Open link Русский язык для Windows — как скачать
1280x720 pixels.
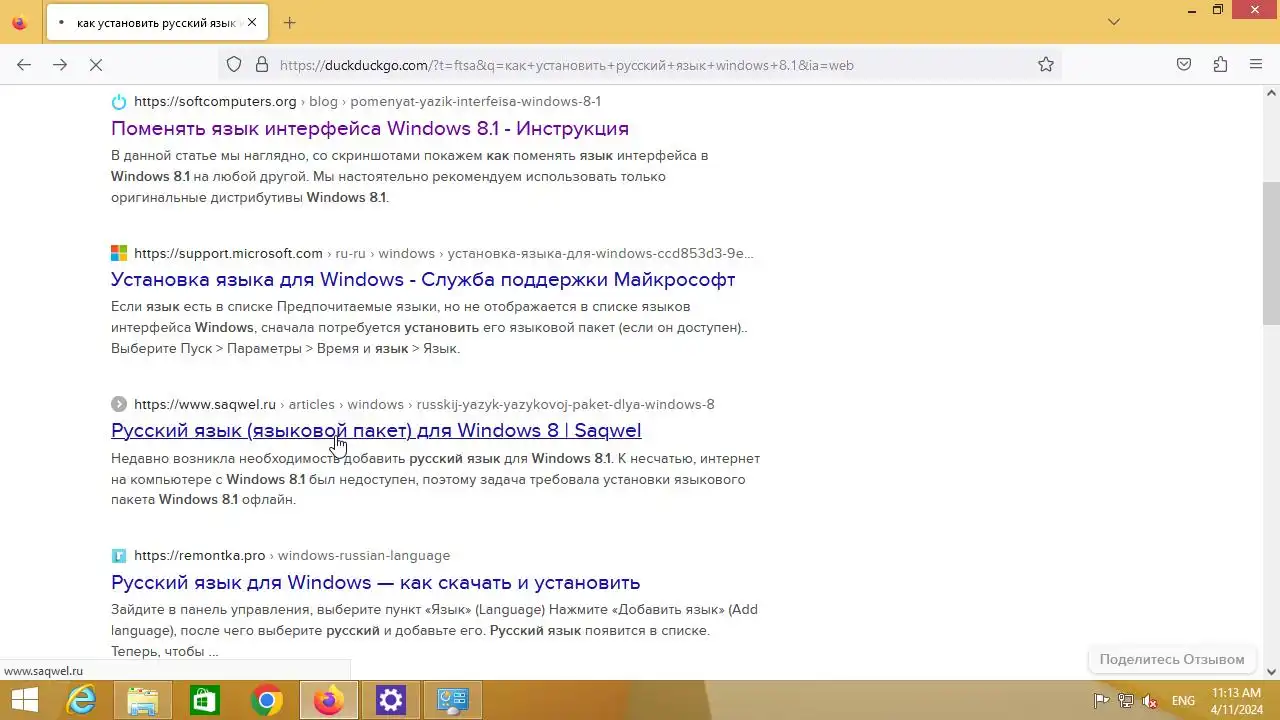(x=375, y=582)
